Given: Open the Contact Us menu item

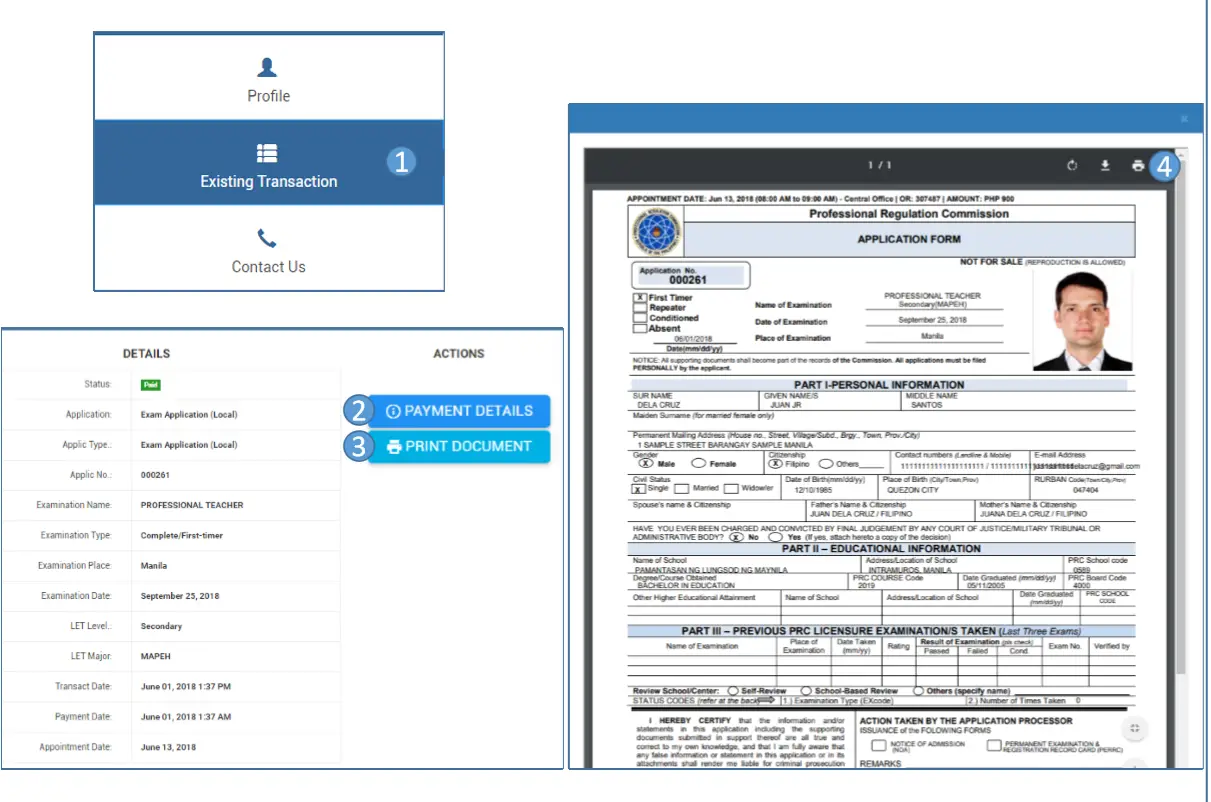Looking at the screenshot, I should pyautogui.click(x=269, y=249).
